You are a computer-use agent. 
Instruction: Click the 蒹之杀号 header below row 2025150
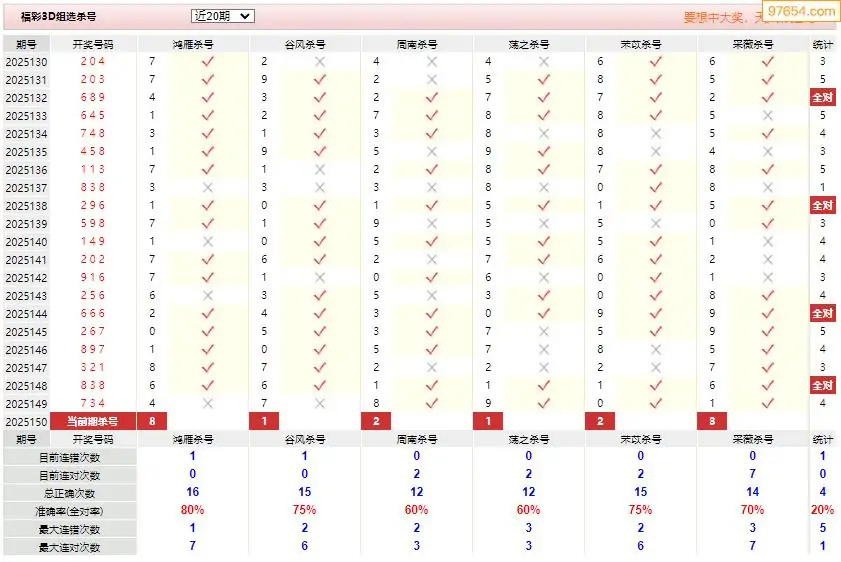click(529, 440)
